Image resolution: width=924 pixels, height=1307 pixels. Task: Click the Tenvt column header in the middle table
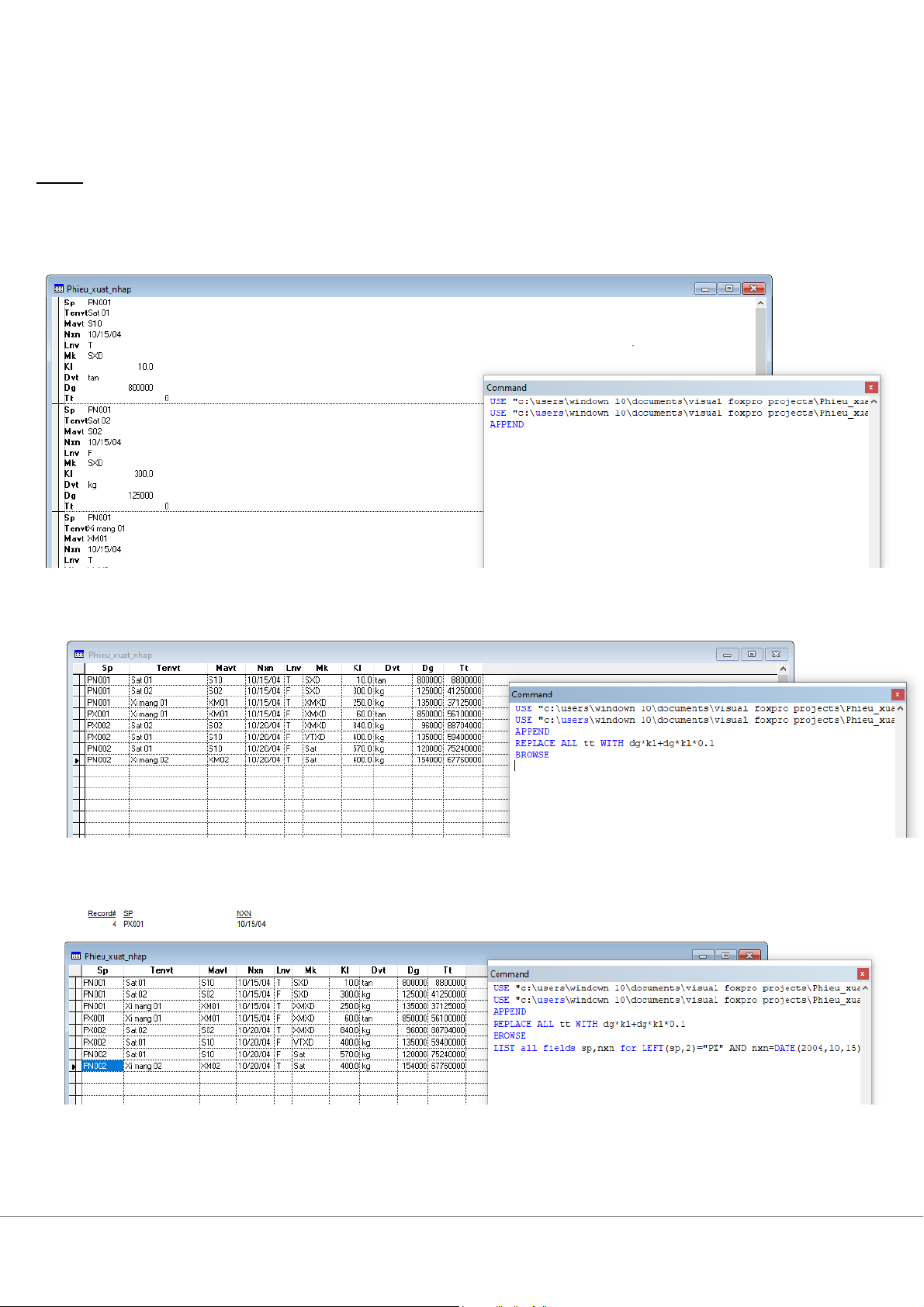[168, 668]
